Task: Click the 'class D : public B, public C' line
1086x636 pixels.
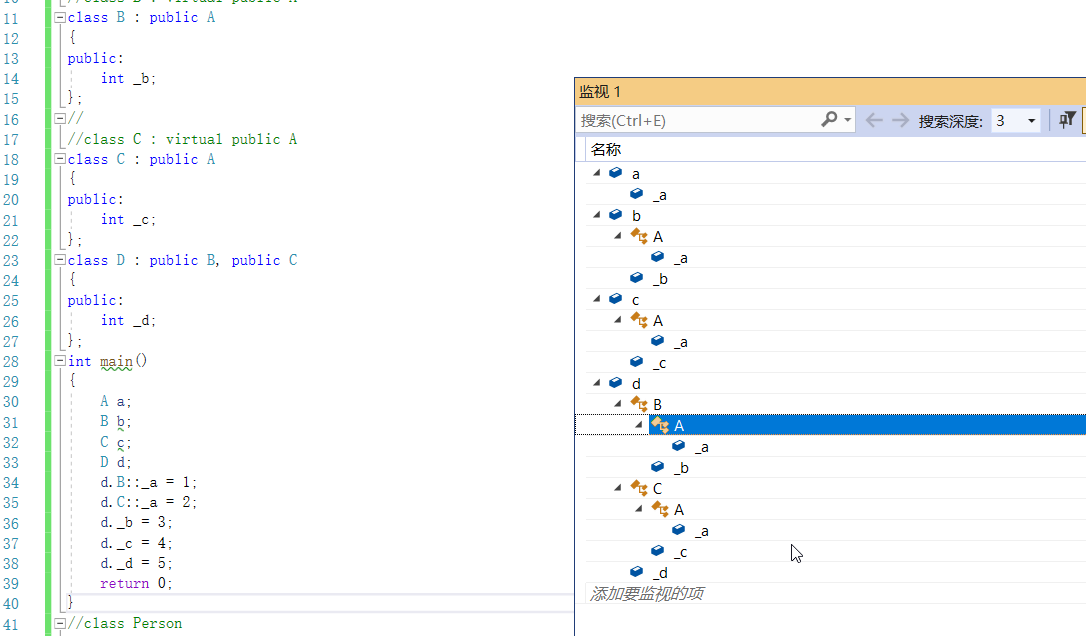Action: (182, 260)
